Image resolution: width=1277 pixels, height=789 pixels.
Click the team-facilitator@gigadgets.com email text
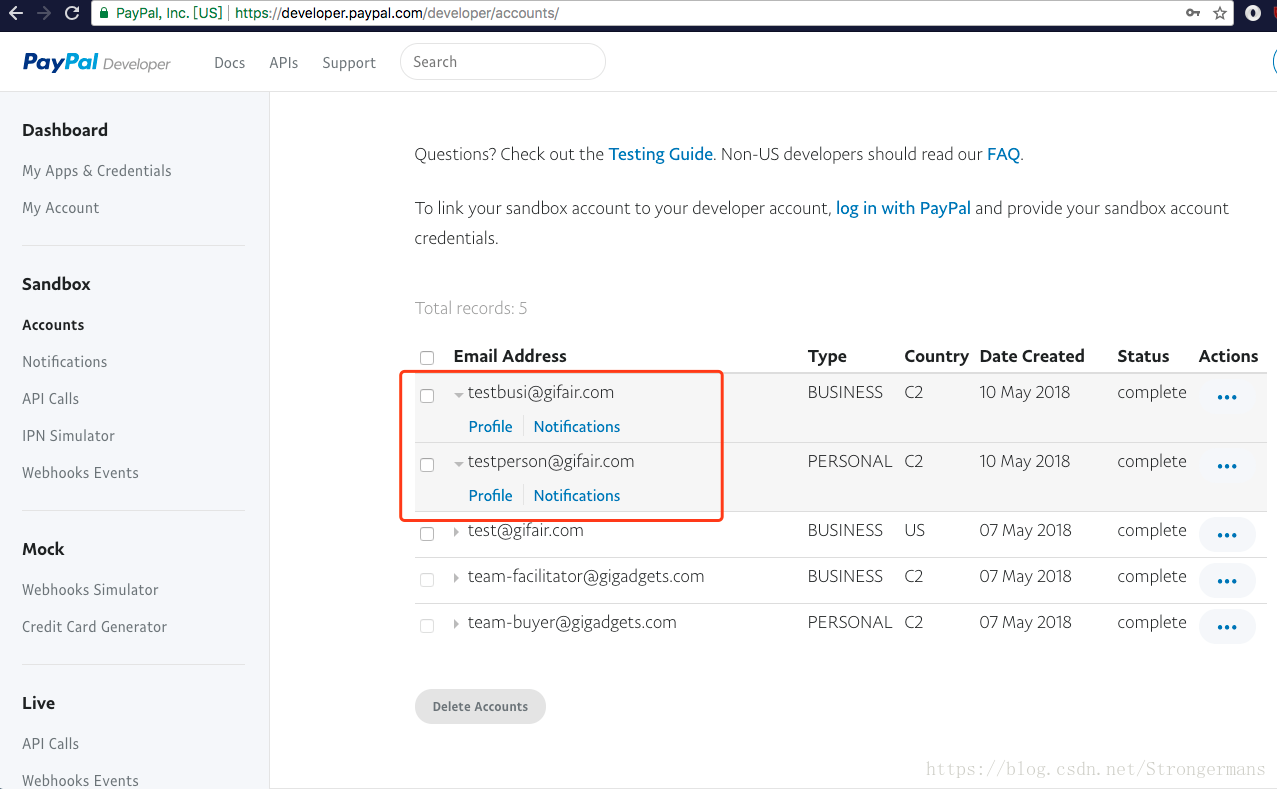[586, 577]
